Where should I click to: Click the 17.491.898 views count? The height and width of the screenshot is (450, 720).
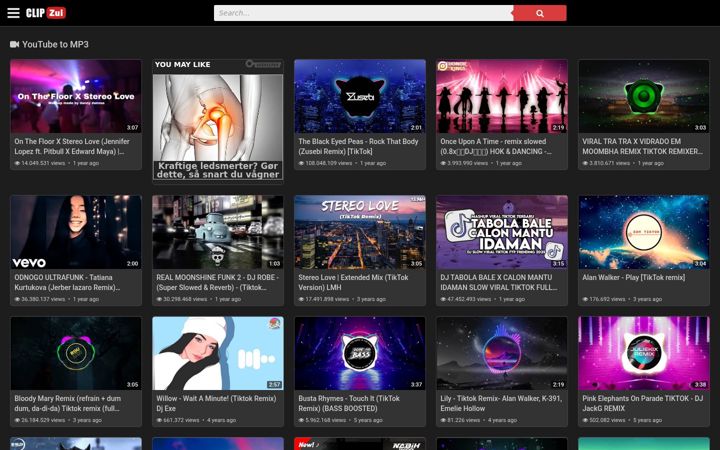(327, 299)
